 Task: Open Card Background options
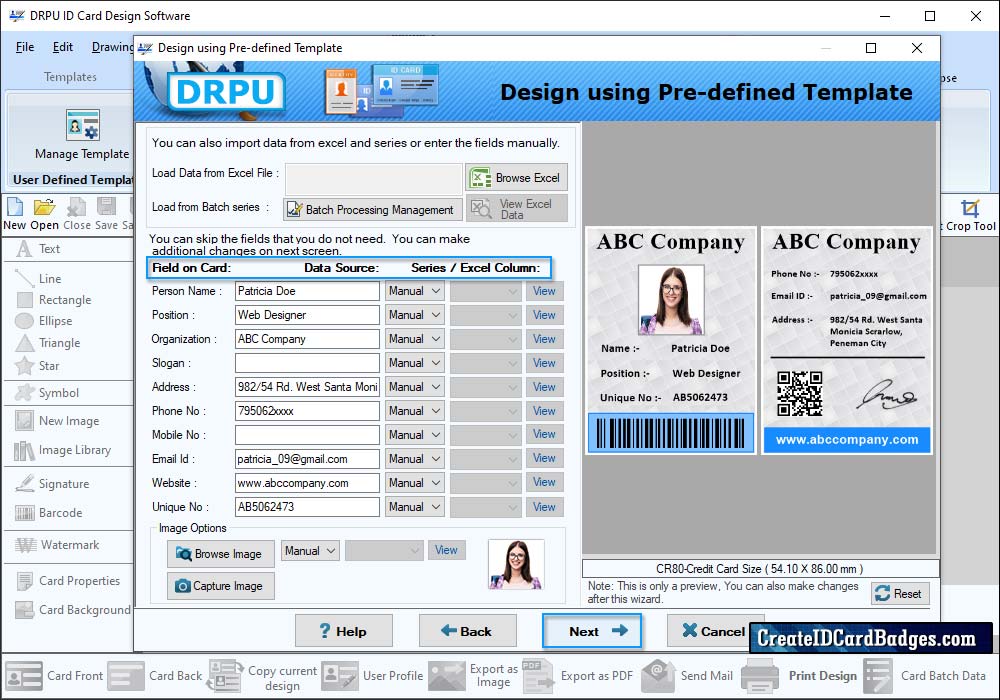coord(73,610)
